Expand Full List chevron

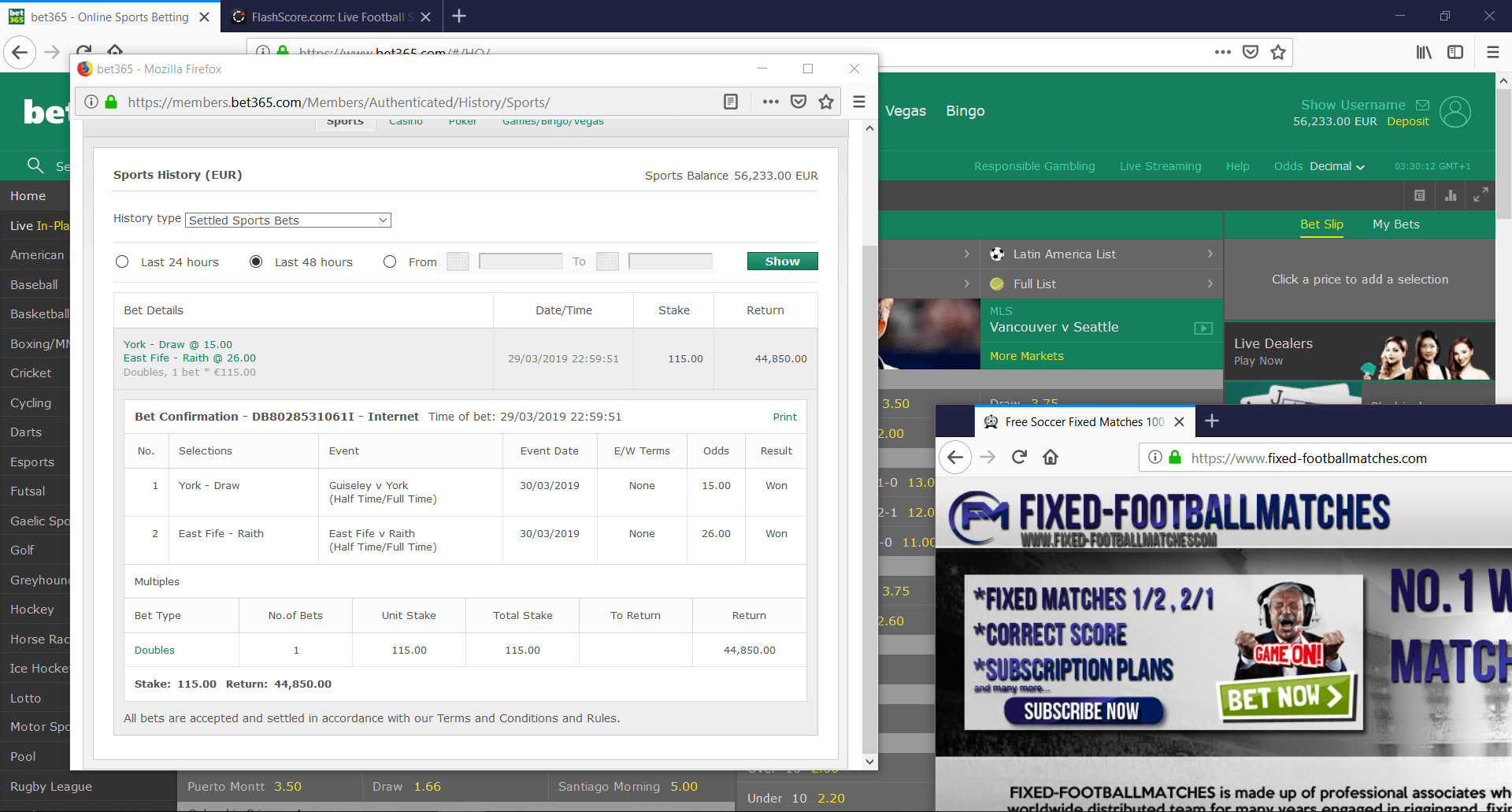tap(1210, 284)
